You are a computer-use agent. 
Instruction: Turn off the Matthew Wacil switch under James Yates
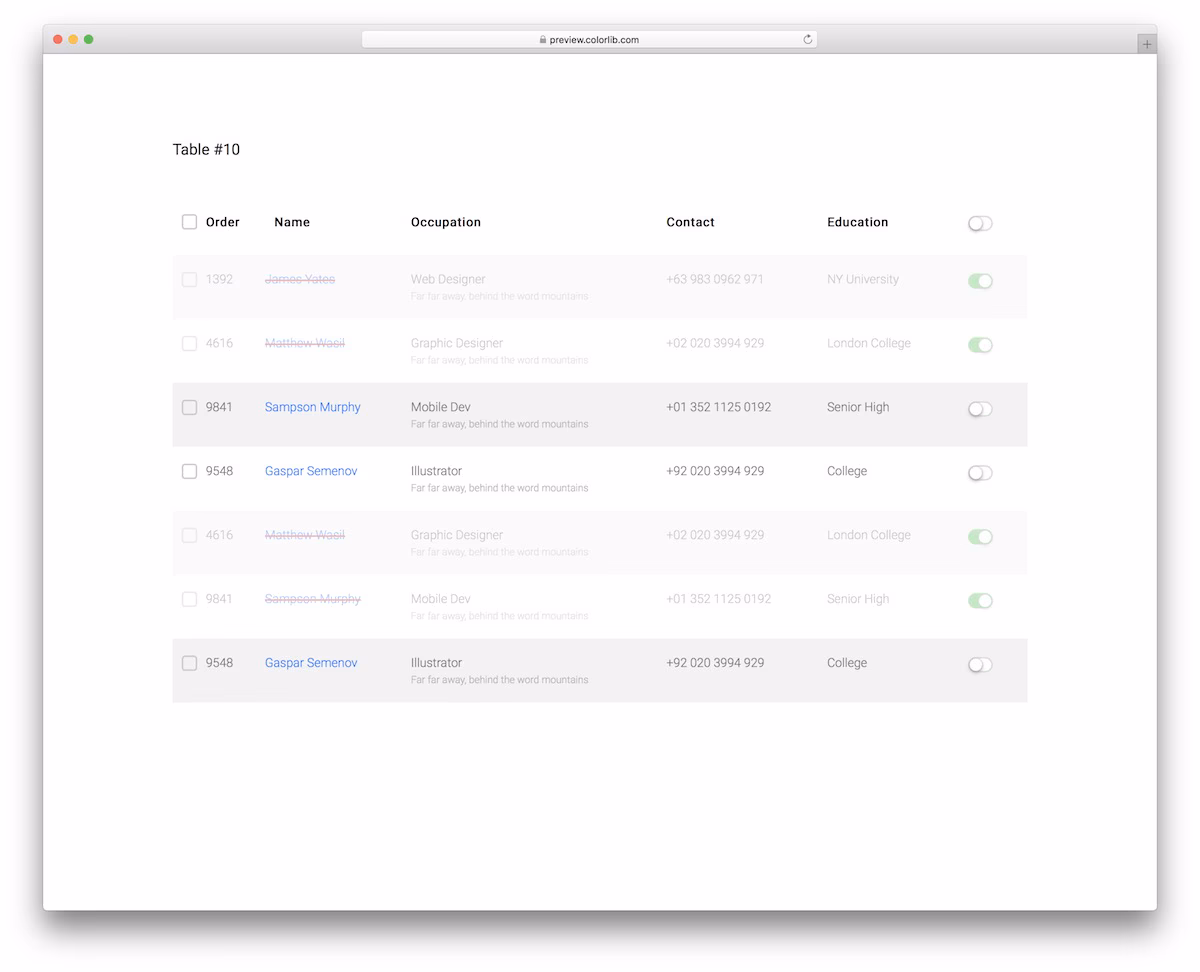pyautogui.click(x=980, y=345)
